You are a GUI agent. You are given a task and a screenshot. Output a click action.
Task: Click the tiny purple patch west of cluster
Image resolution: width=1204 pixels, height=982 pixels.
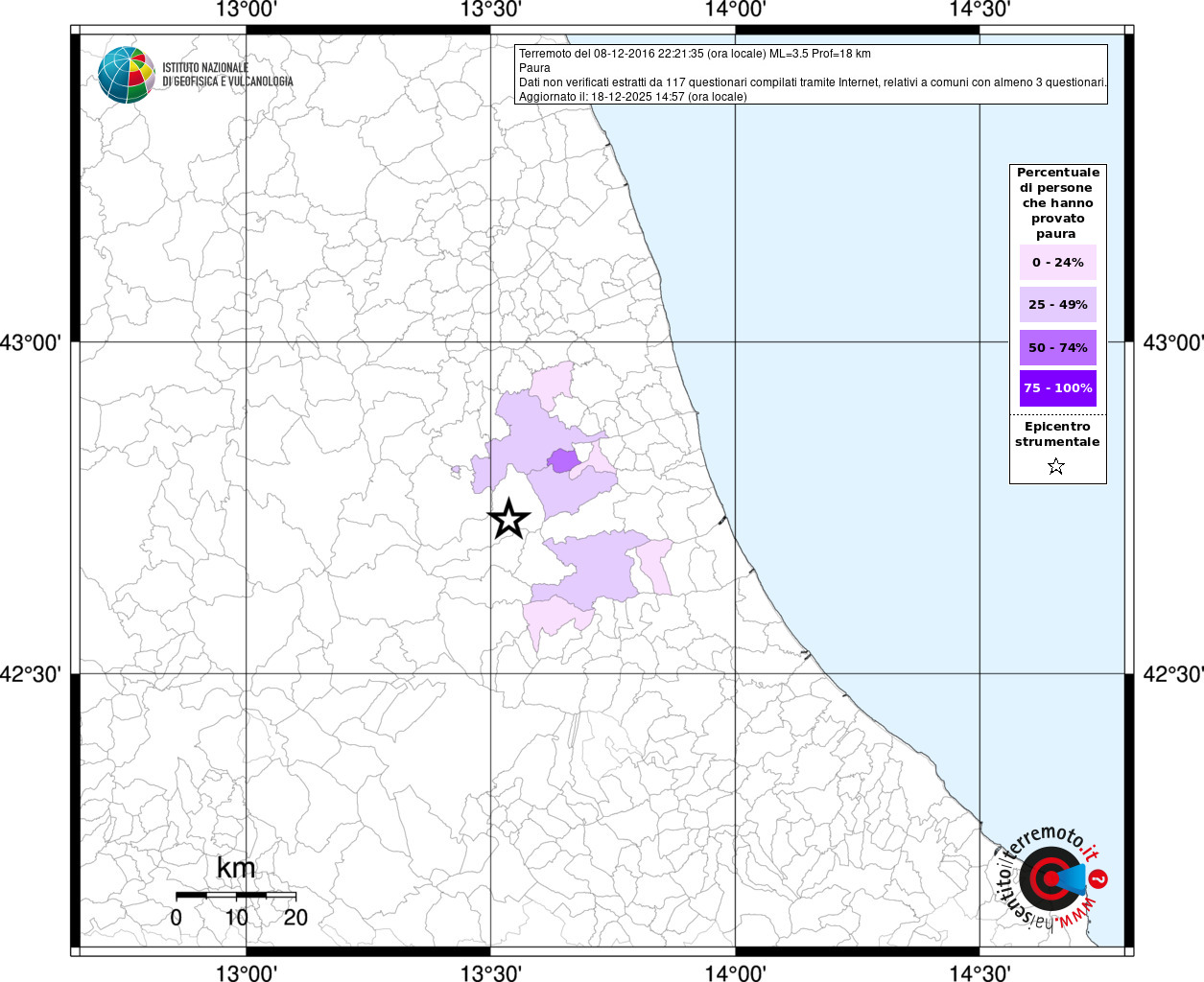[456, 470]
